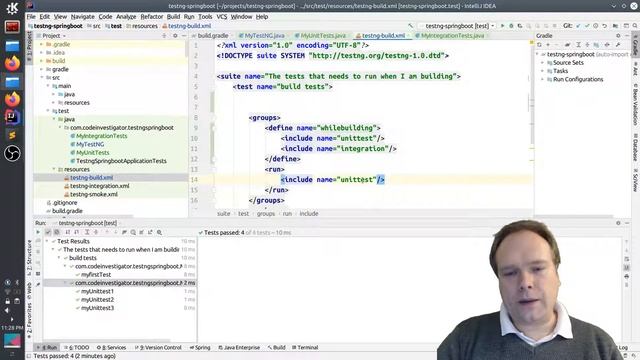This screenshot has height=360, width=640.
Task: Revert changes with Git rollback icon
Action: click(604, 26)
